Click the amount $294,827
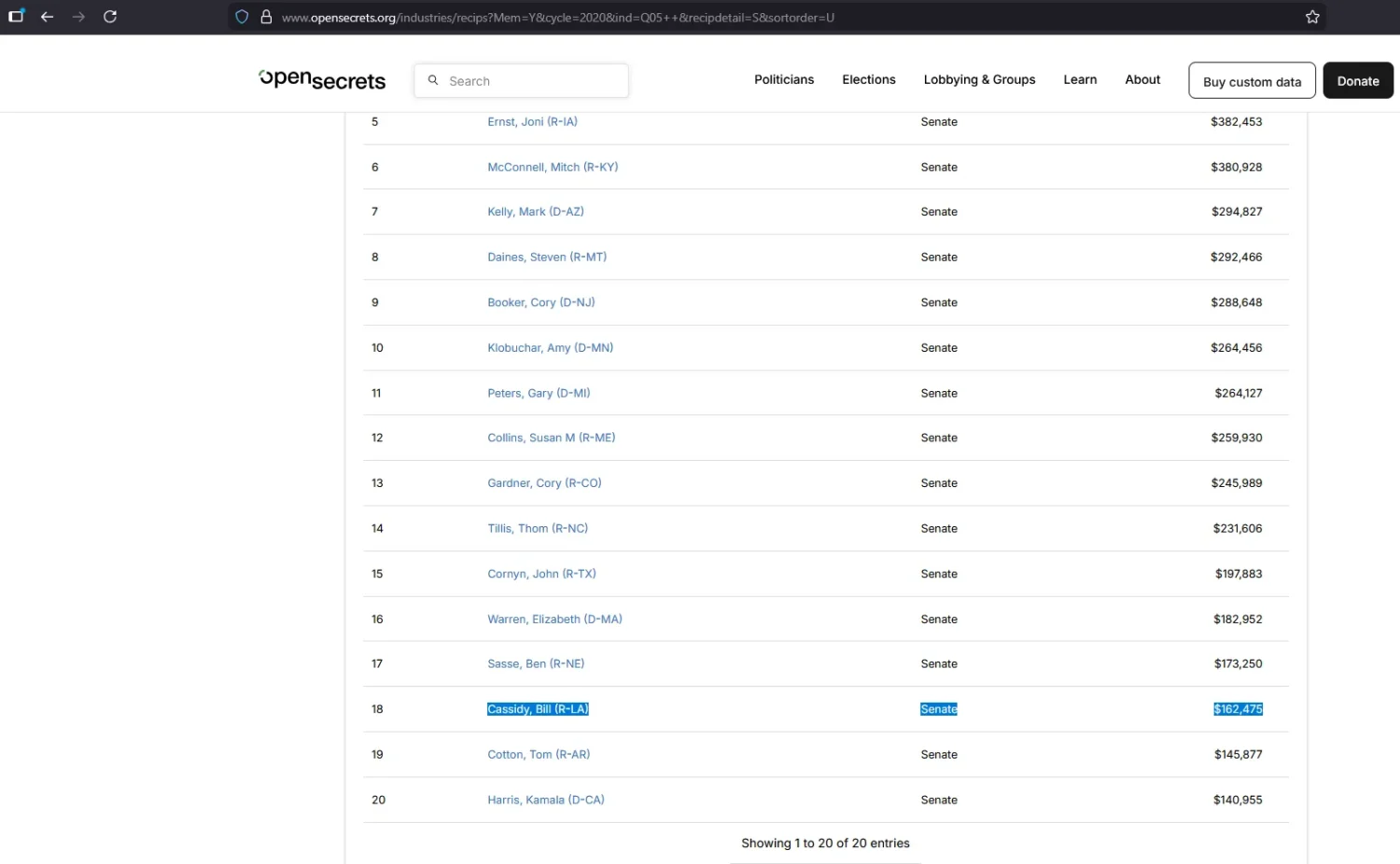The height and width of the screenshot is (864, 1400). click(1237, 212)
